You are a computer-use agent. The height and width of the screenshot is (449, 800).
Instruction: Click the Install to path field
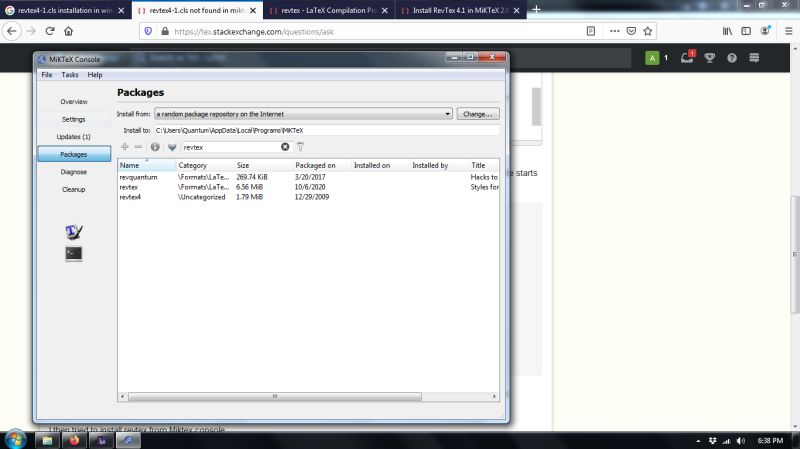[x=327, y=131]
